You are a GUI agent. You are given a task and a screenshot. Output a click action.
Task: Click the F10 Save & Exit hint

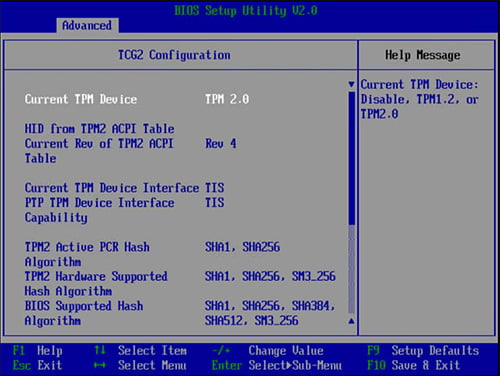coord(413,365)
